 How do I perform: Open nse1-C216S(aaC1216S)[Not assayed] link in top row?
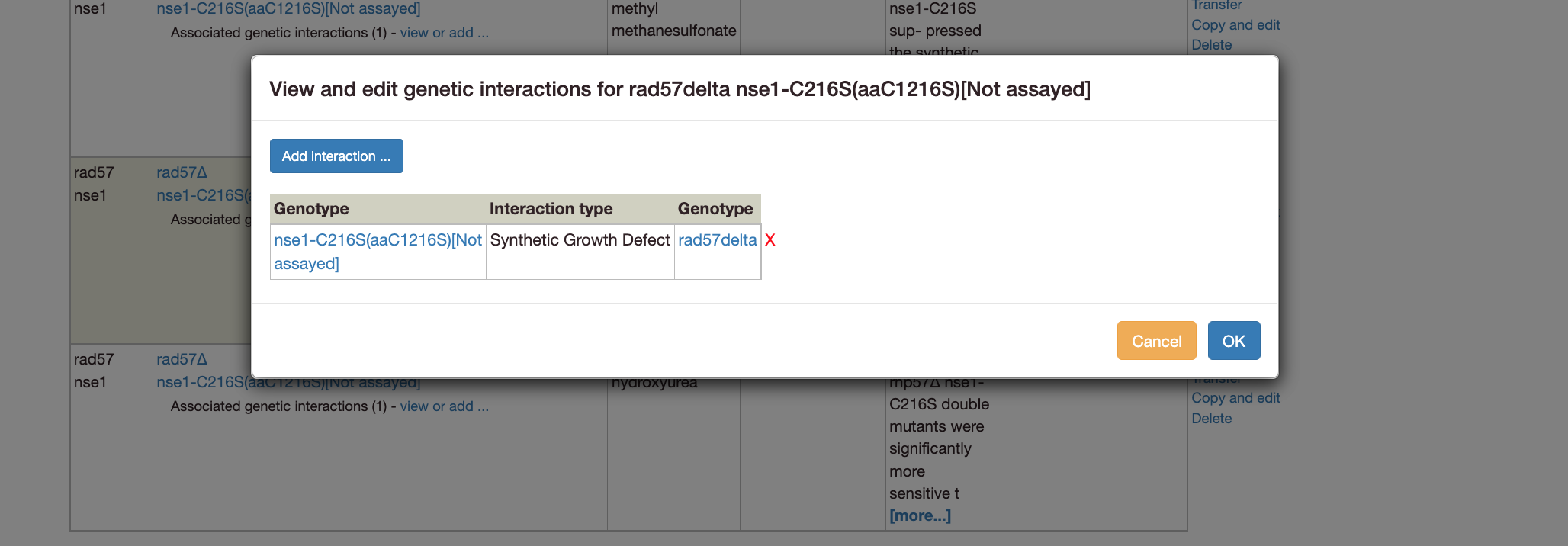[288, 8]
